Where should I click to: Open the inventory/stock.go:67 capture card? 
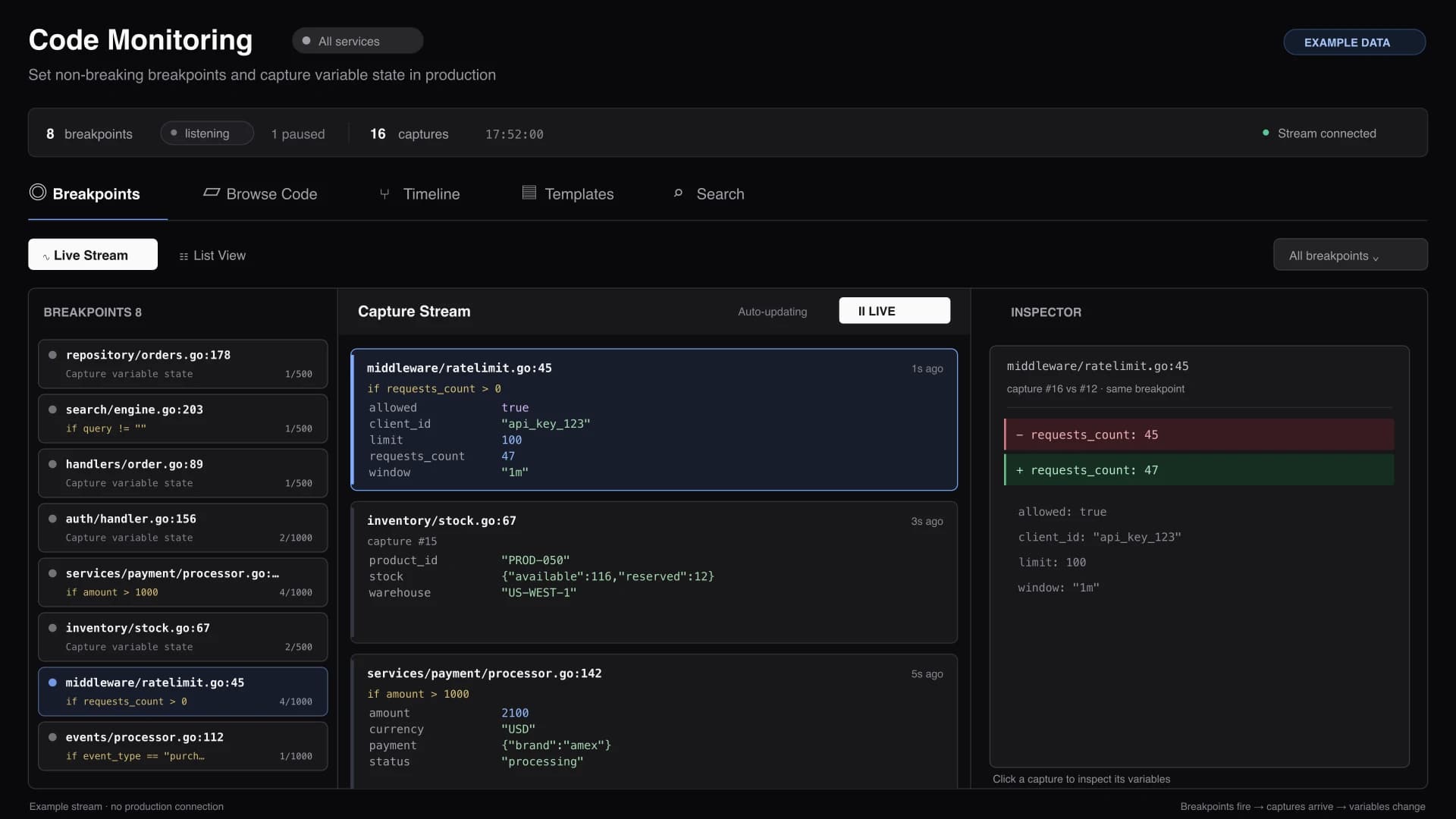pos(654,573)
